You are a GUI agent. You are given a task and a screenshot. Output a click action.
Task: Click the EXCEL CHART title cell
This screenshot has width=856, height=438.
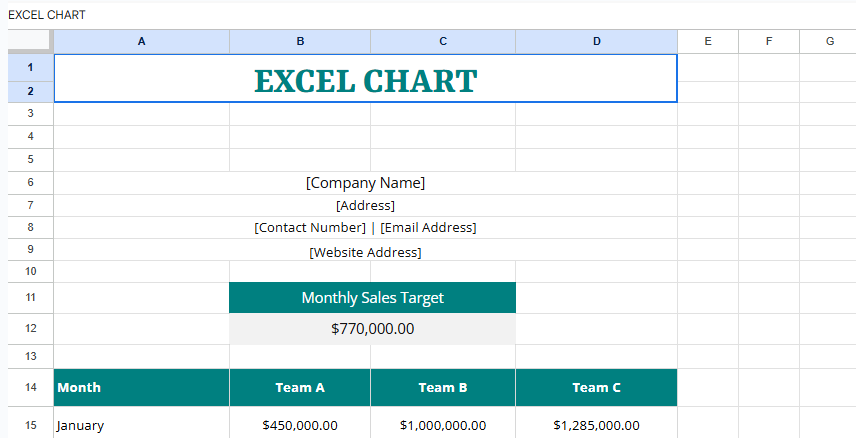click(365, 79)
